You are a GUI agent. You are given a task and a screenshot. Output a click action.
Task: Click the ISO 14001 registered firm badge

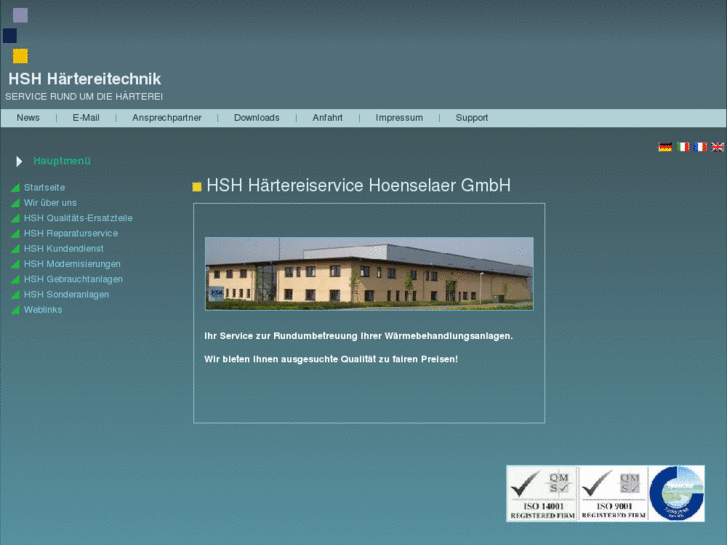(x=542, y=494)
